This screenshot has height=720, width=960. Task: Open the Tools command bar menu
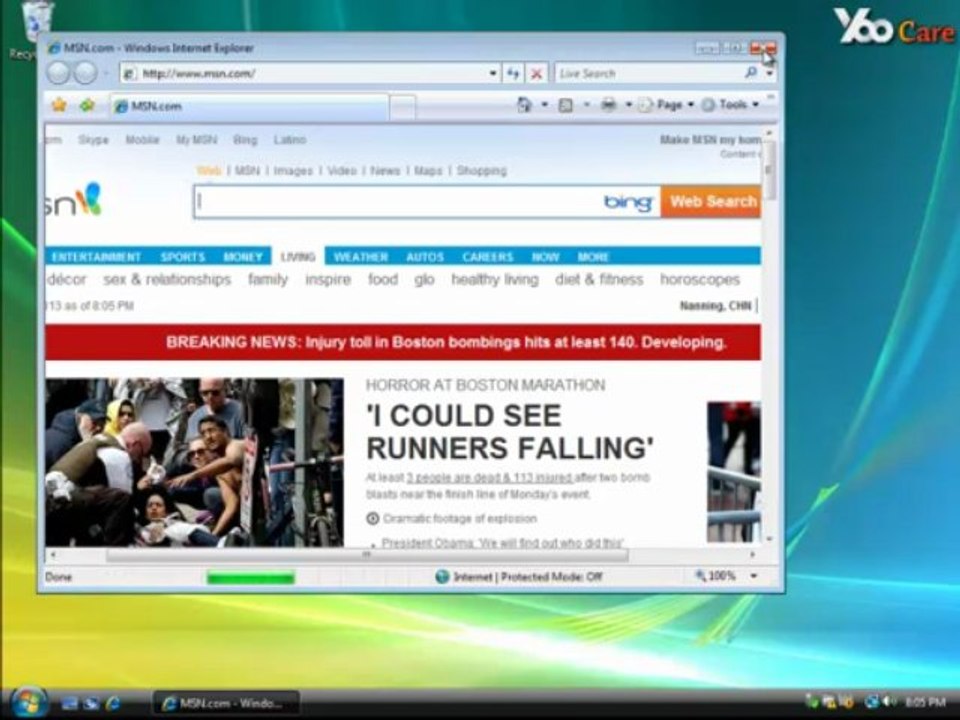(730, 105)
